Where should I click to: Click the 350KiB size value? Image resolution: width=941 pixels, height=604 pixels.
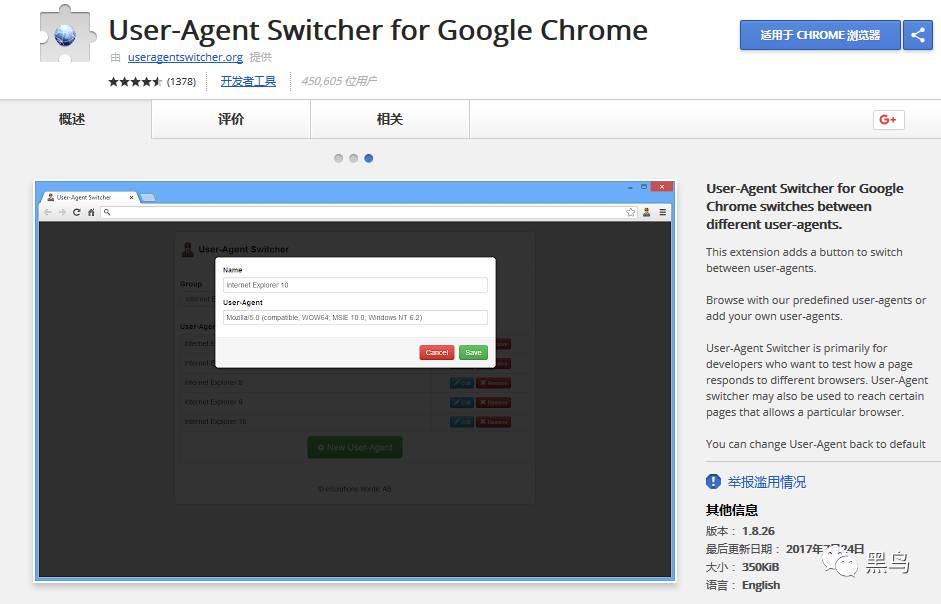point(760,567)
